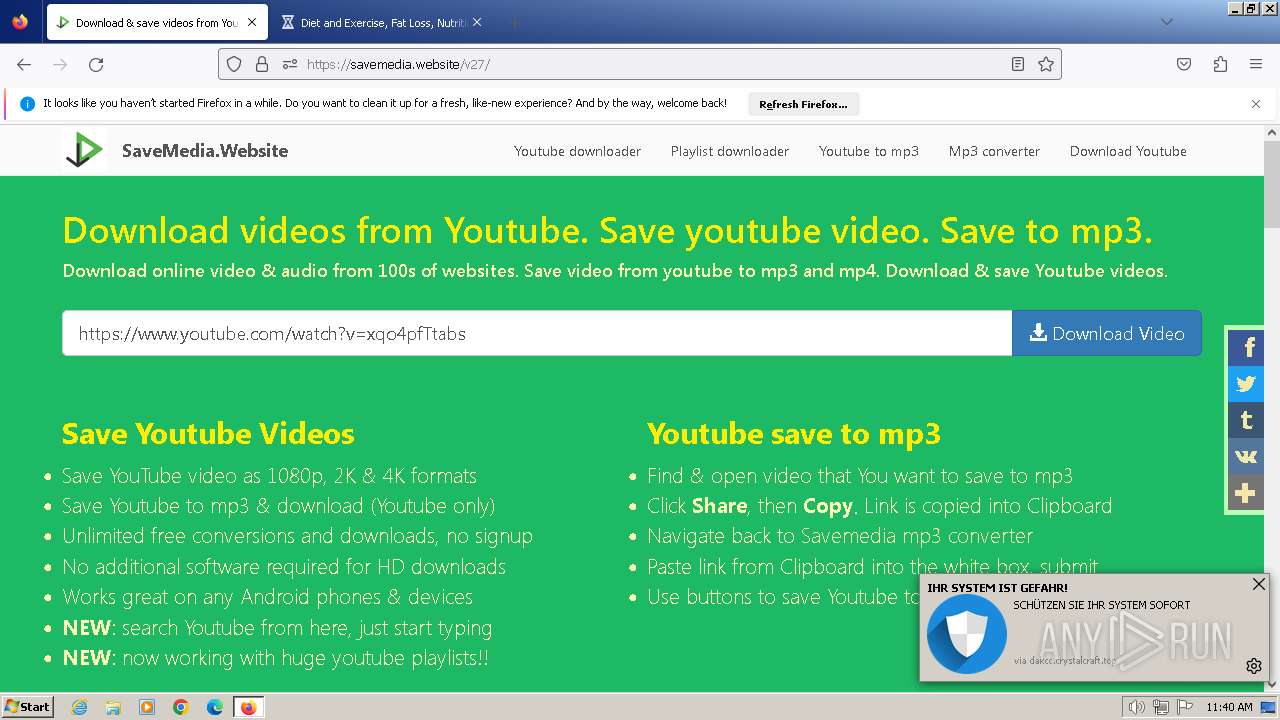Open site permissions icon in address bar
1280x720 pixels.
coord(290,64)
